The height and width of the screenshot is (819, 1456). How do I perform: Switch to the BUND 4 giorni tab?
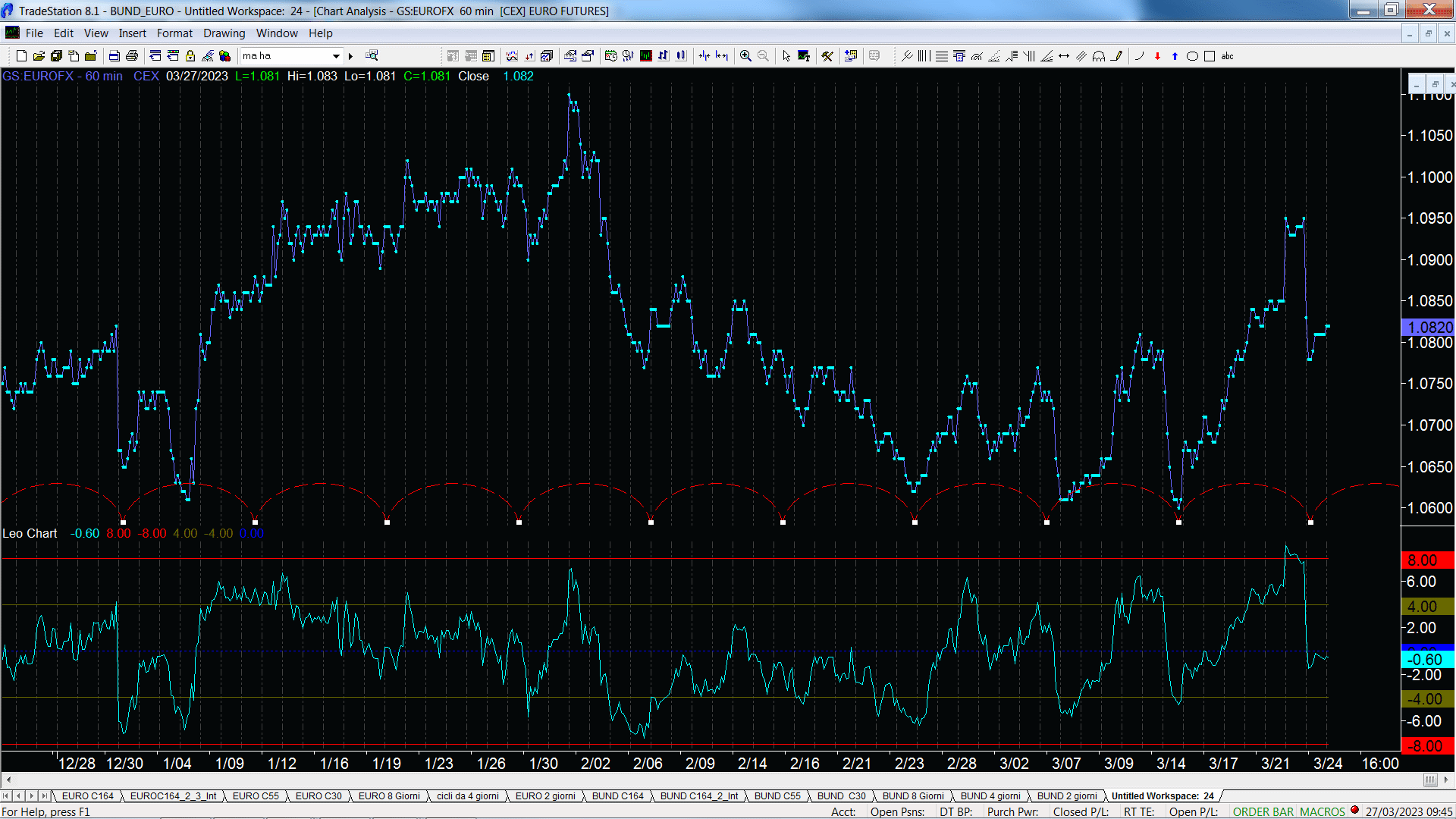click(990, 796)
